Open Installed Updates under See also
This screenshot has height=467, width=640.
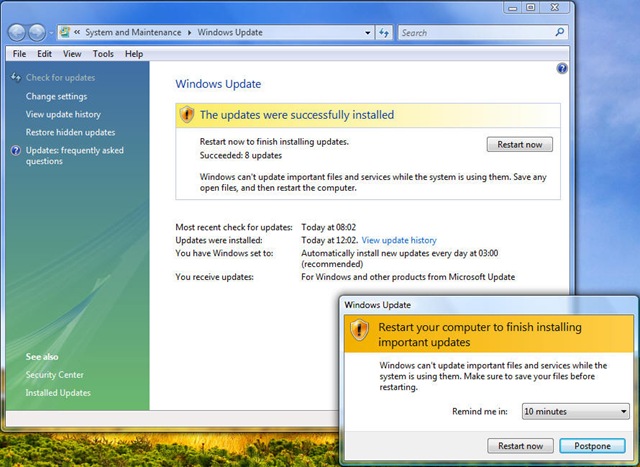tap(58, 393)
